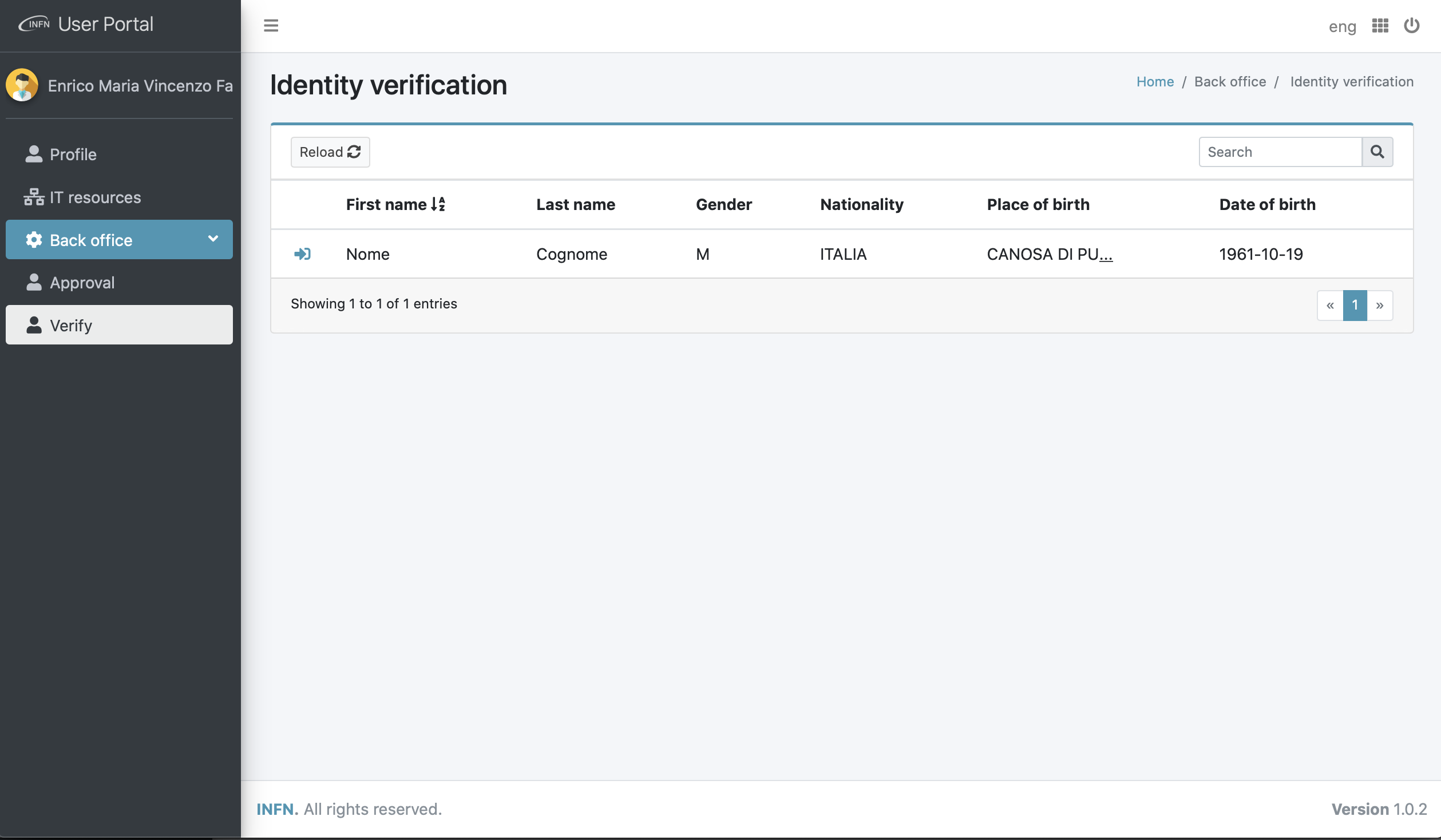
Task: Click the First name sort arrows
Action: 437,204
